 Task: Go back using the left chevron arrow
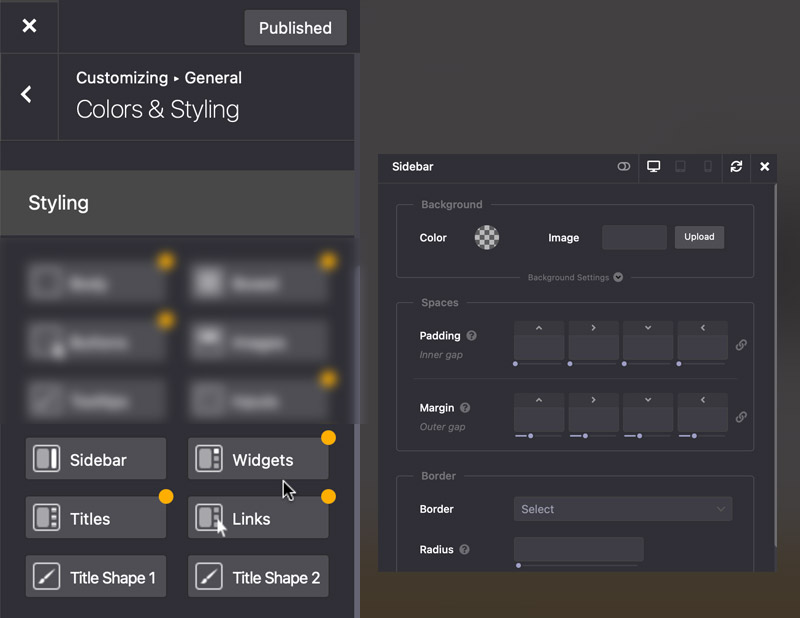click(x=27, y=94)
